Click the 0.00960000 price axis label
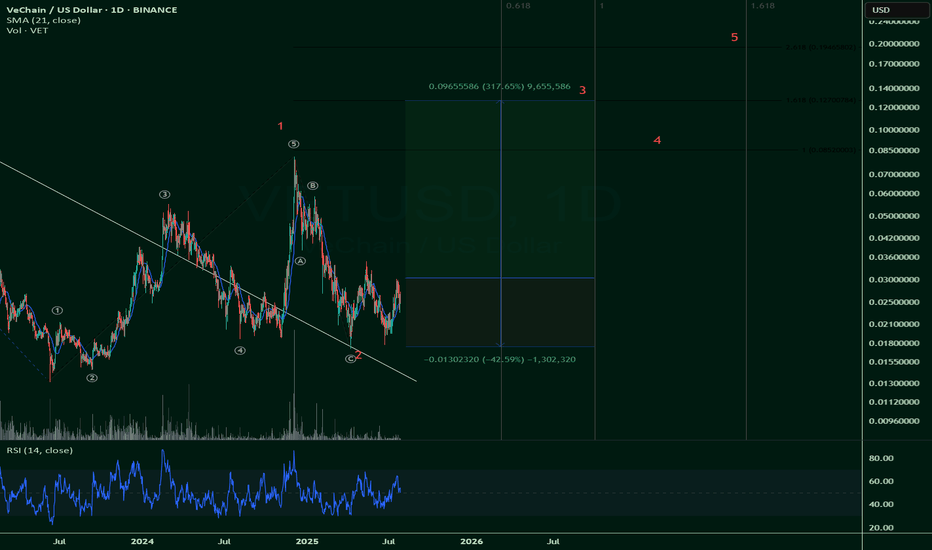Viewport: 932px width, 550px height. click(x=894, y=421)
